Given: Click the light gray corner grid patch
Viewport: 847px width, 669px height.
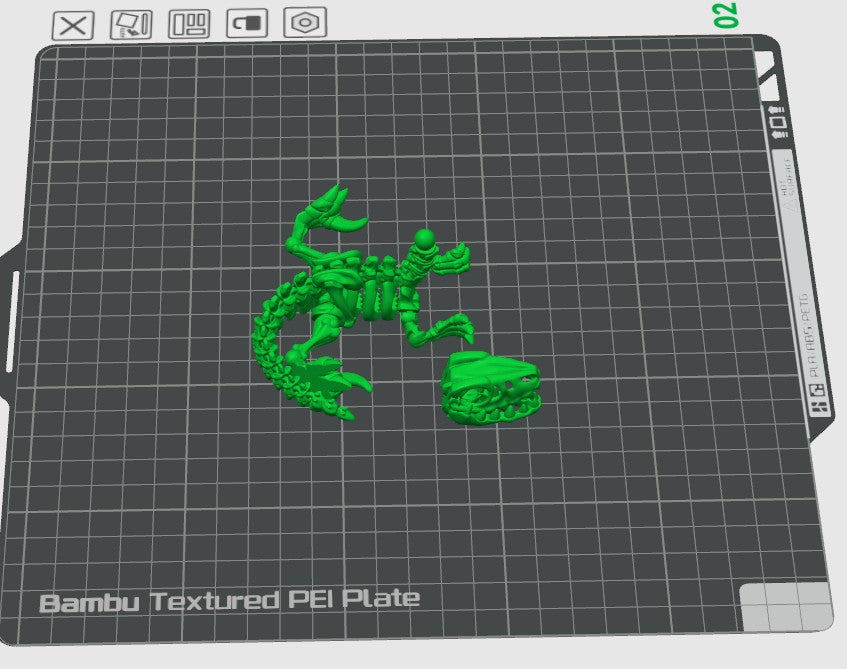Looking at the screenshot, I should [x=786, y=606].
